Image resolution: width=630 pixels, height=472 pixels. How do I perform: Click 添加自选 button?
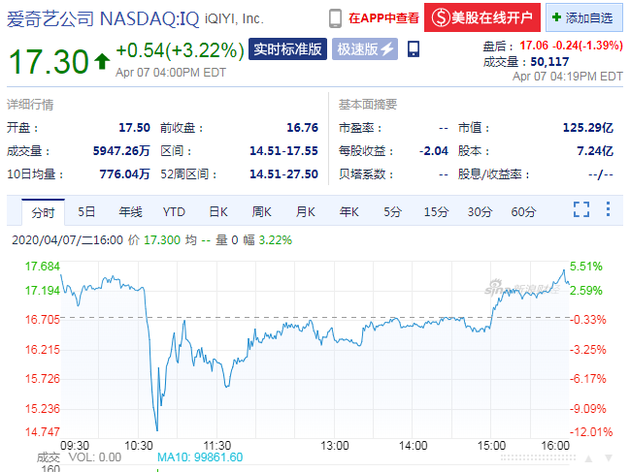pos(584,17)
